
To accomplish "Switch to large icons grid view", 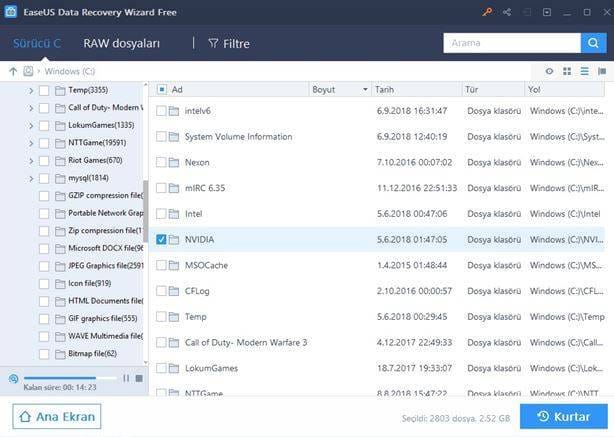I will click(567, 71).
